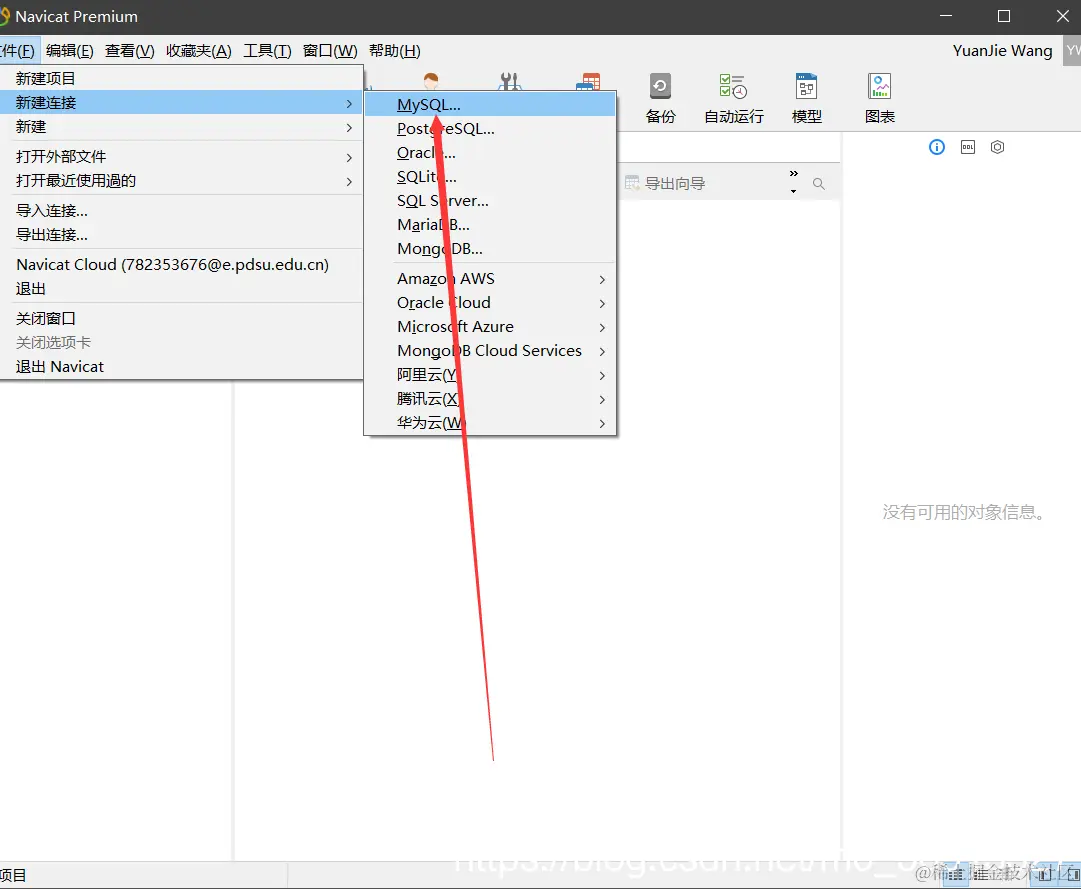Expand the 阿里云 submenu
Image resolution: width=1081 pixels, height=889 pixels.
(490, 375)
